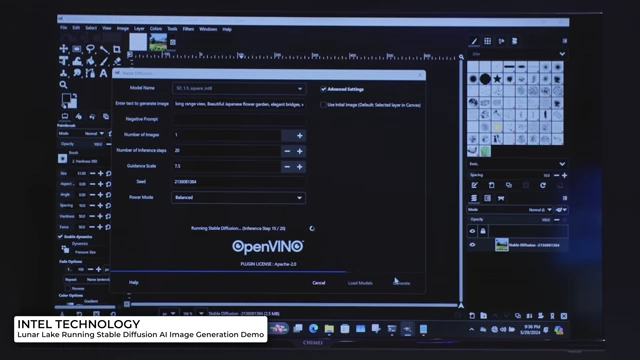Select the Rectangle Select tool
The width and height of the screenshot is (640, 360).
point(77,49)
